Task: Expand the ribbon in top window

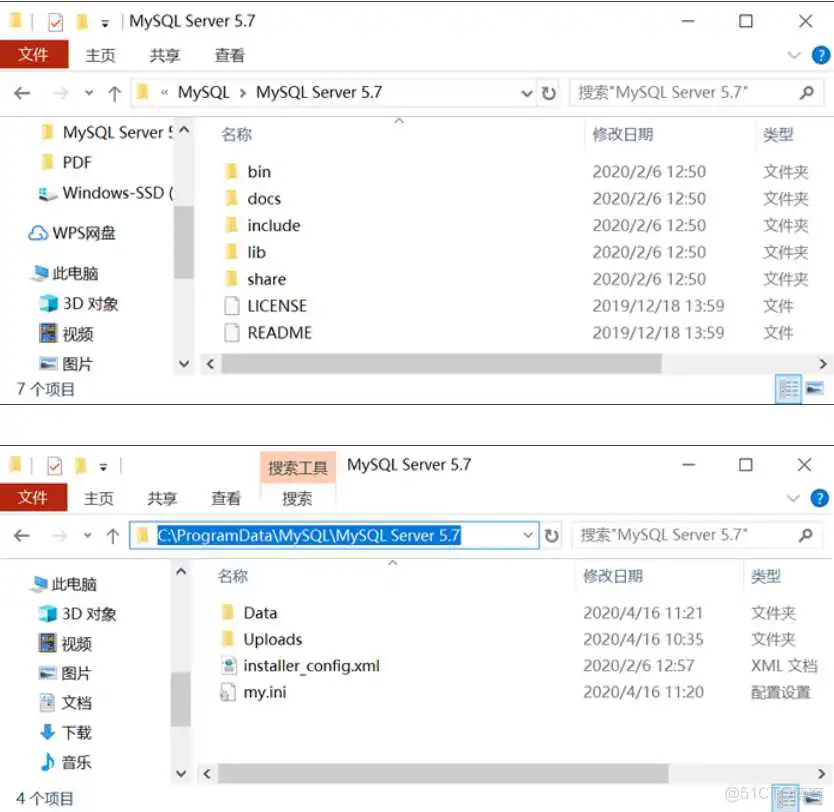Action: [x=794, y=55]
